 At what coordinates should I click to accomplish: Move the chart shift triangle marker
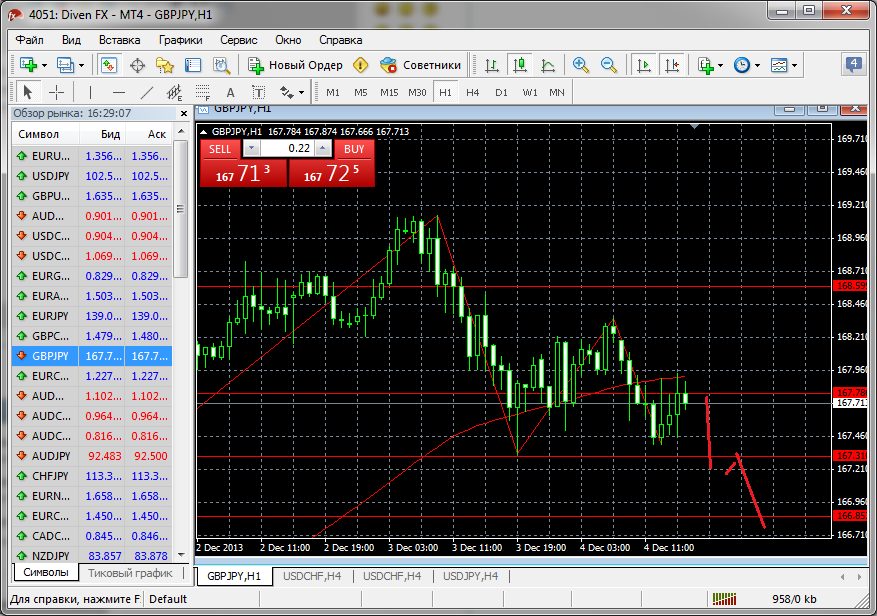694,126
